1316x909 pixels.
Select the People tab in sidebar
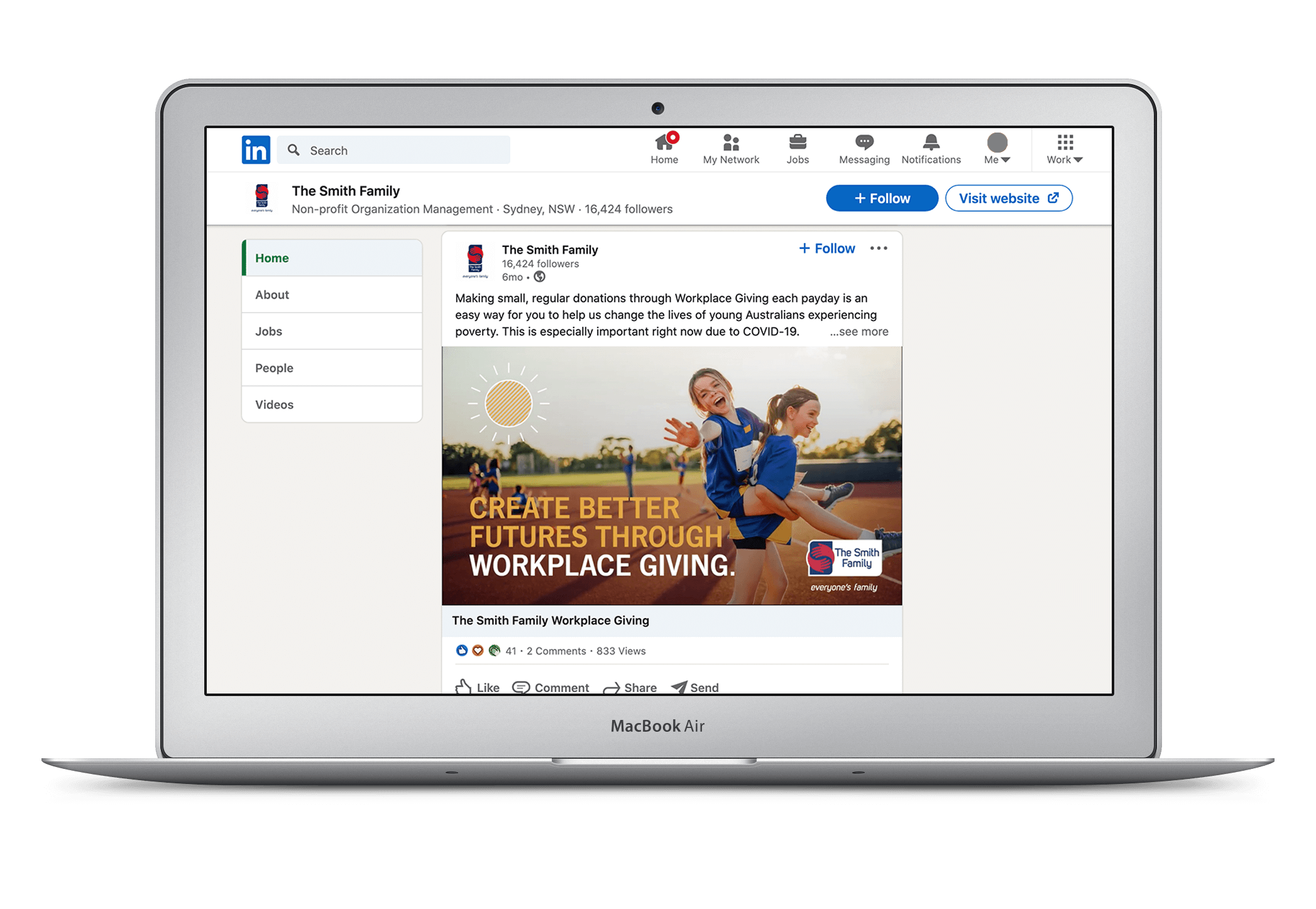click(332, 368)
